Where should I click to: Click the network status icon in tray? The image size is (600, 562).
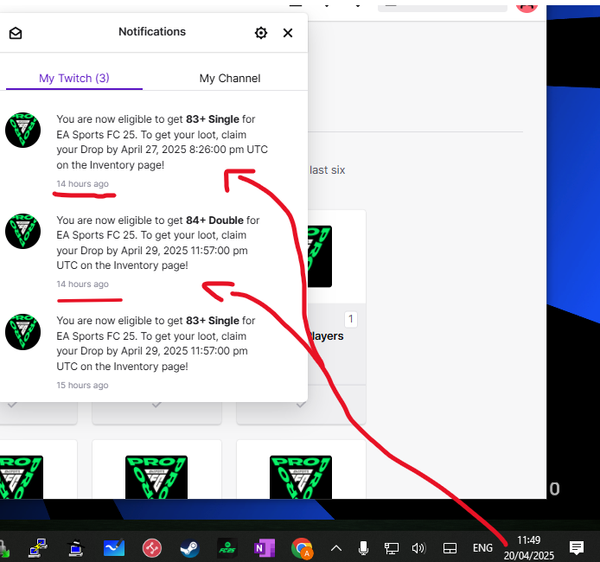coord(392,548)
